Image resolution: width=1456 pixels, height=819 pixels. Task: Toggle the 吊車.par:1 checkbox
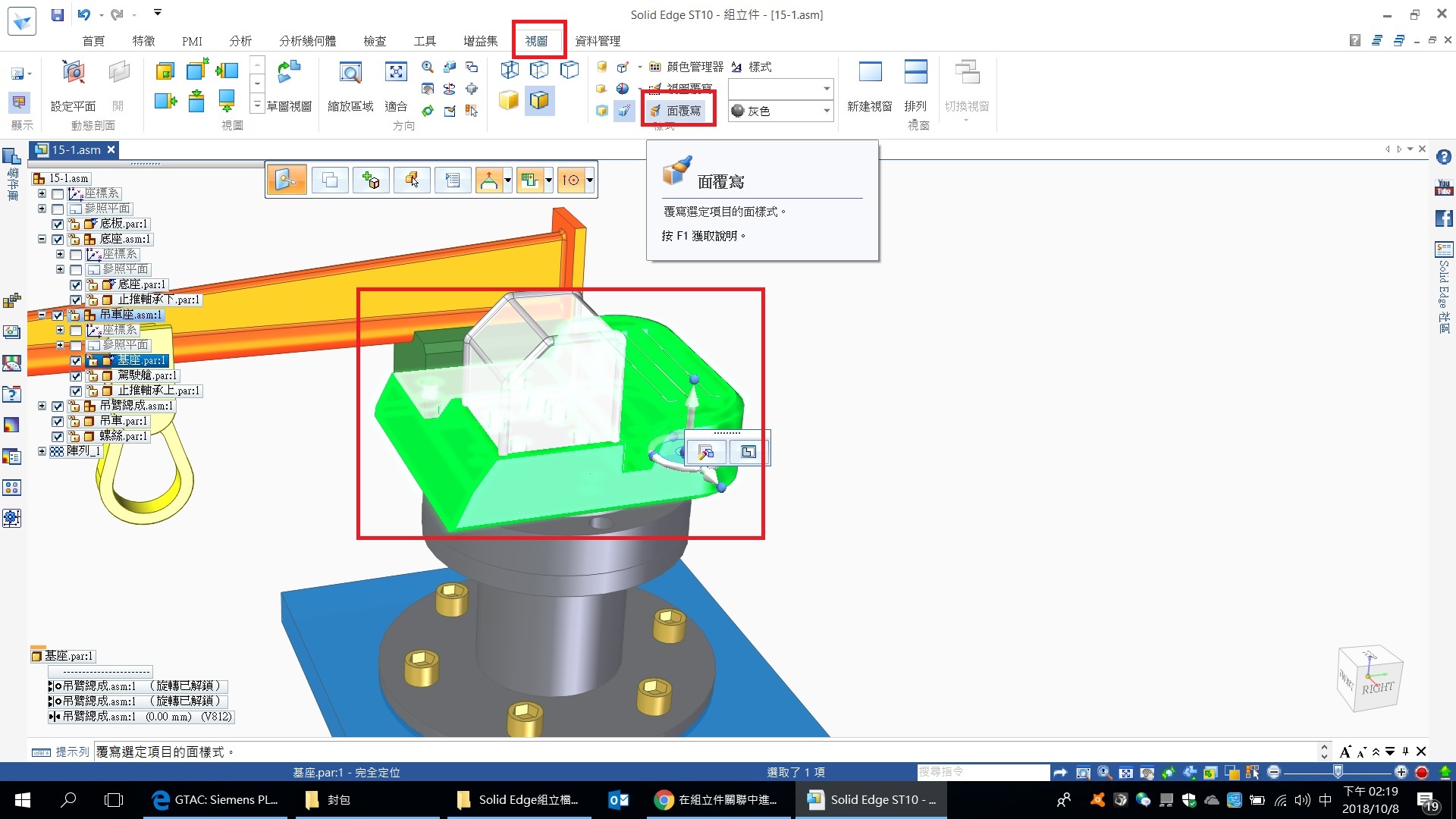click(58, 422)
